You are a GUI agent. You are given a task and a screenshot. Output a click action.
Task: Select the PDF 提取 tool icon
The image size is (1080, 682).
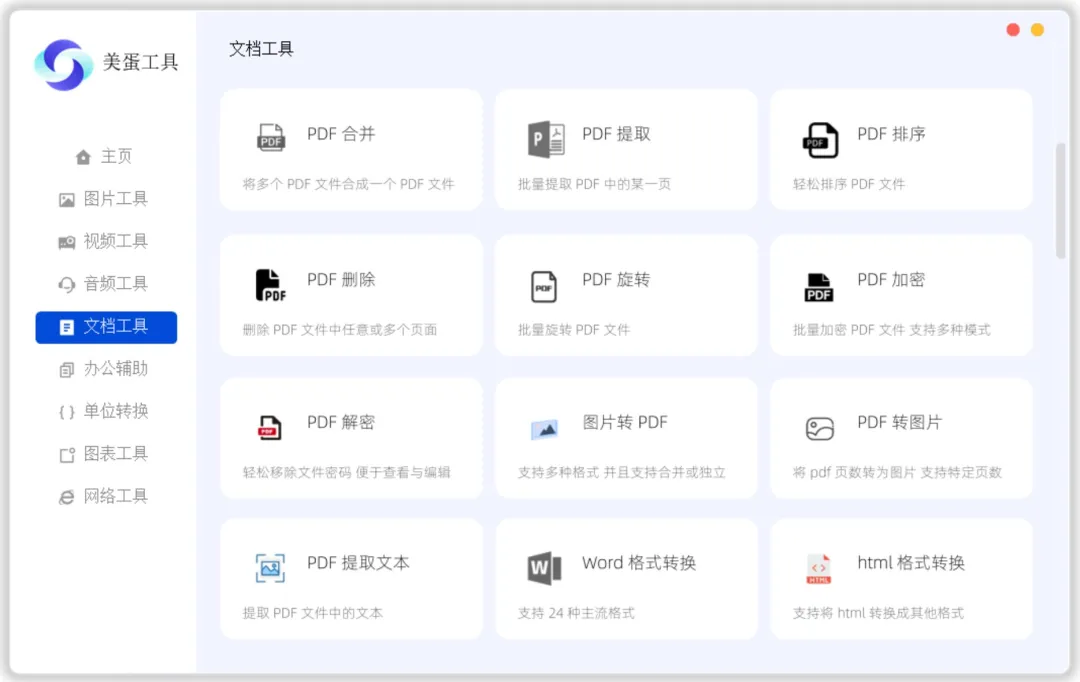point(544,137)
